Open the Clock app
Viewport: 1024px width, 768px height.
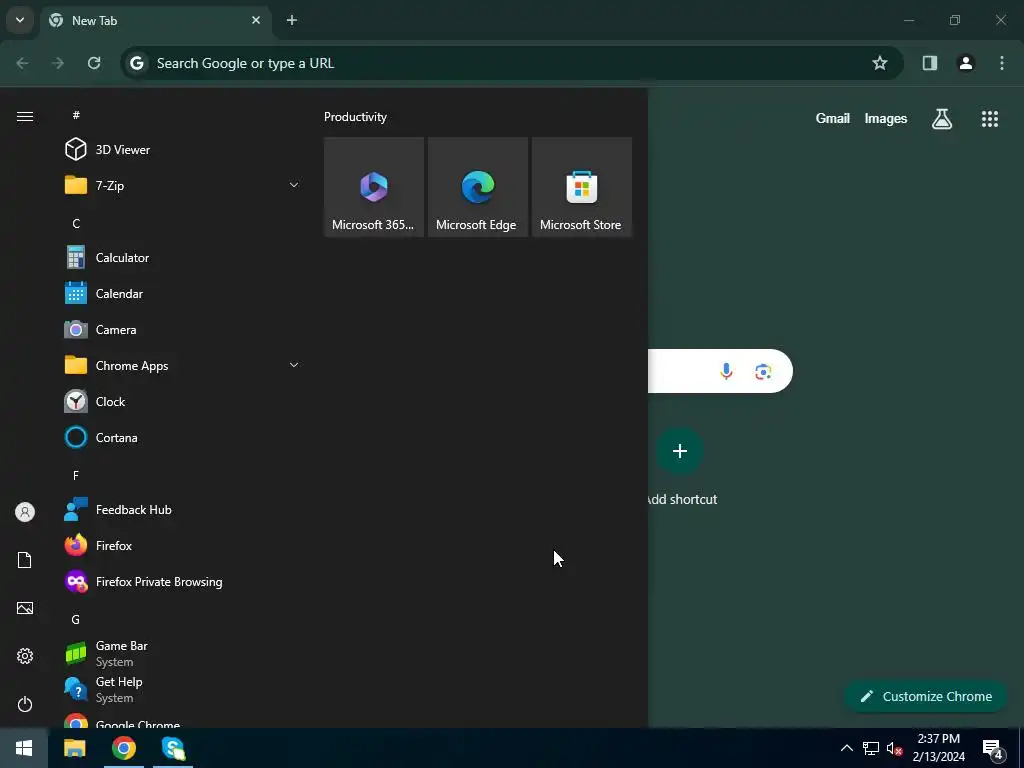(x=183, y=402)
